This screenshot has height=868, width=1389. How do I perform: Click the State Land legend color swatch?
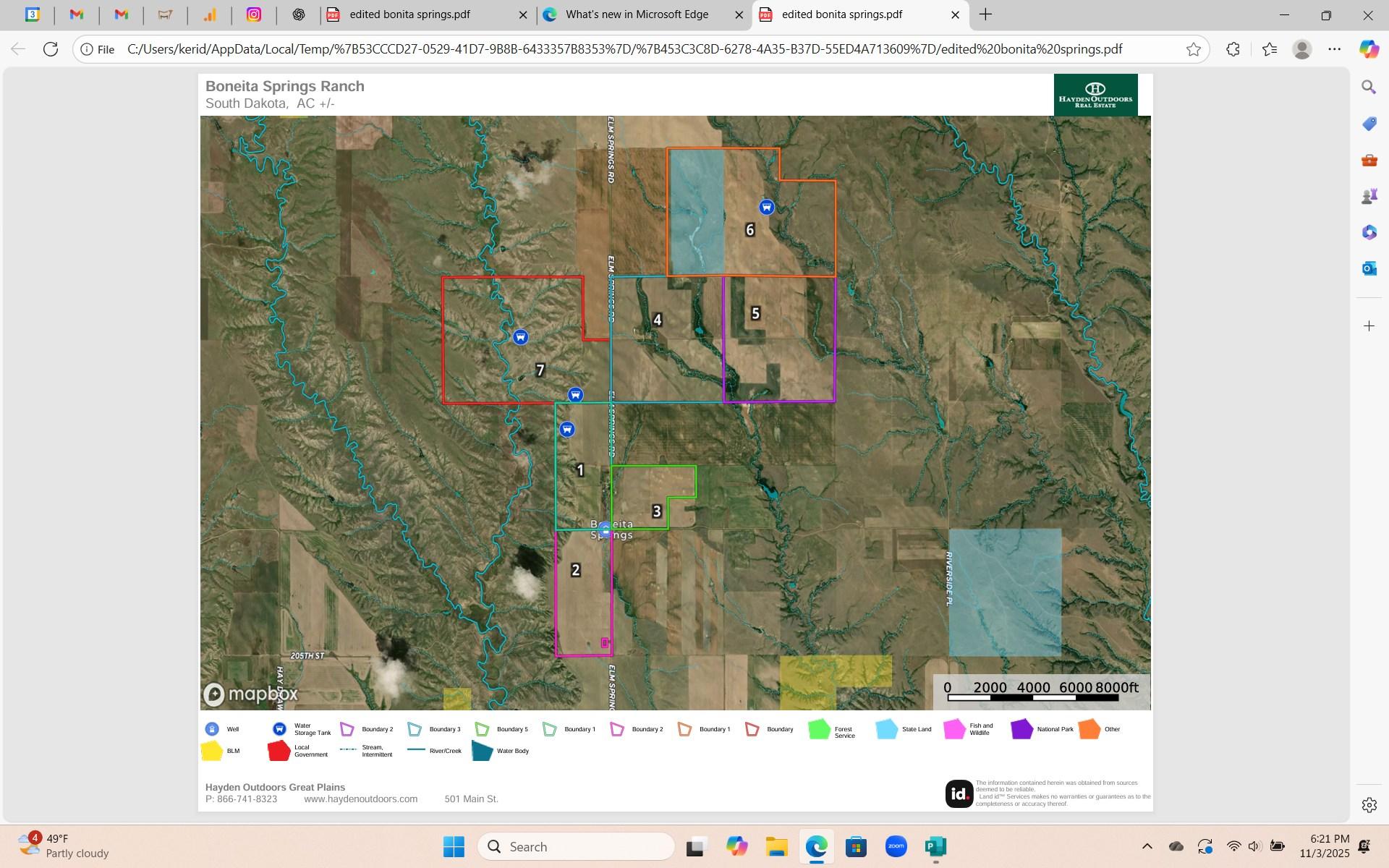(886, 729)
